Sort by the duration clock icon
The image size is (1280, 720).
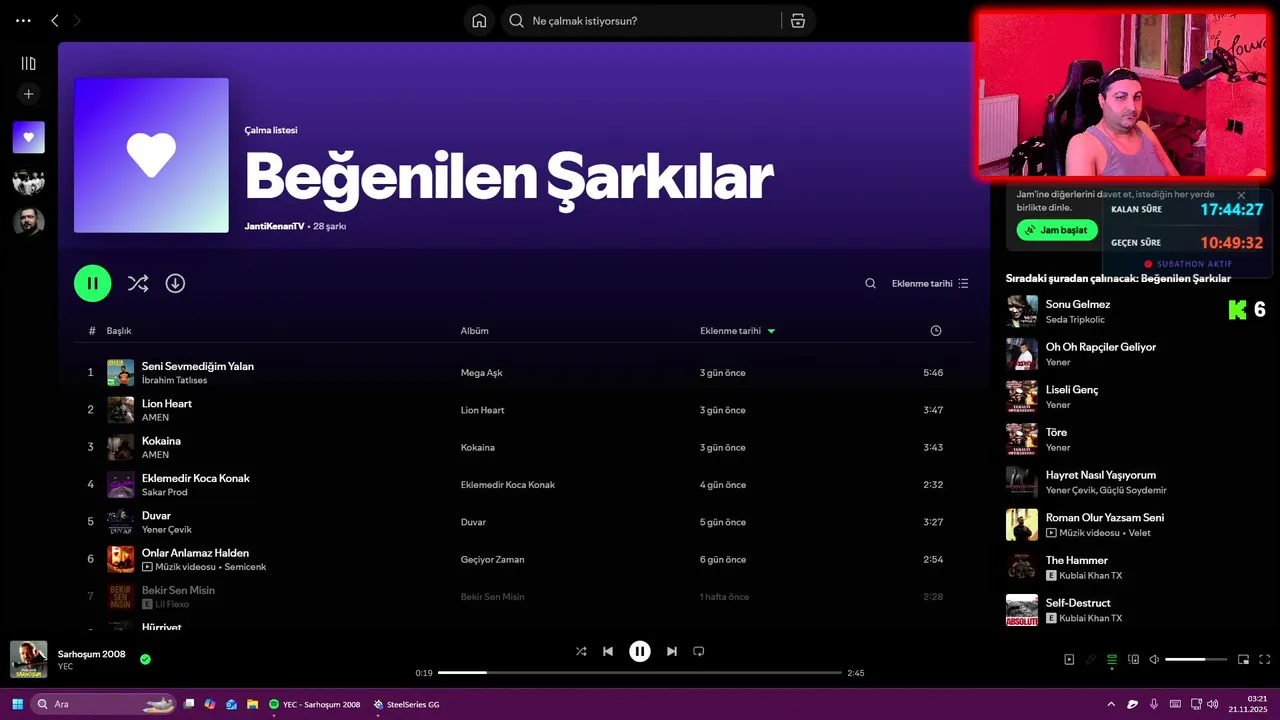(x=935, y=331)
